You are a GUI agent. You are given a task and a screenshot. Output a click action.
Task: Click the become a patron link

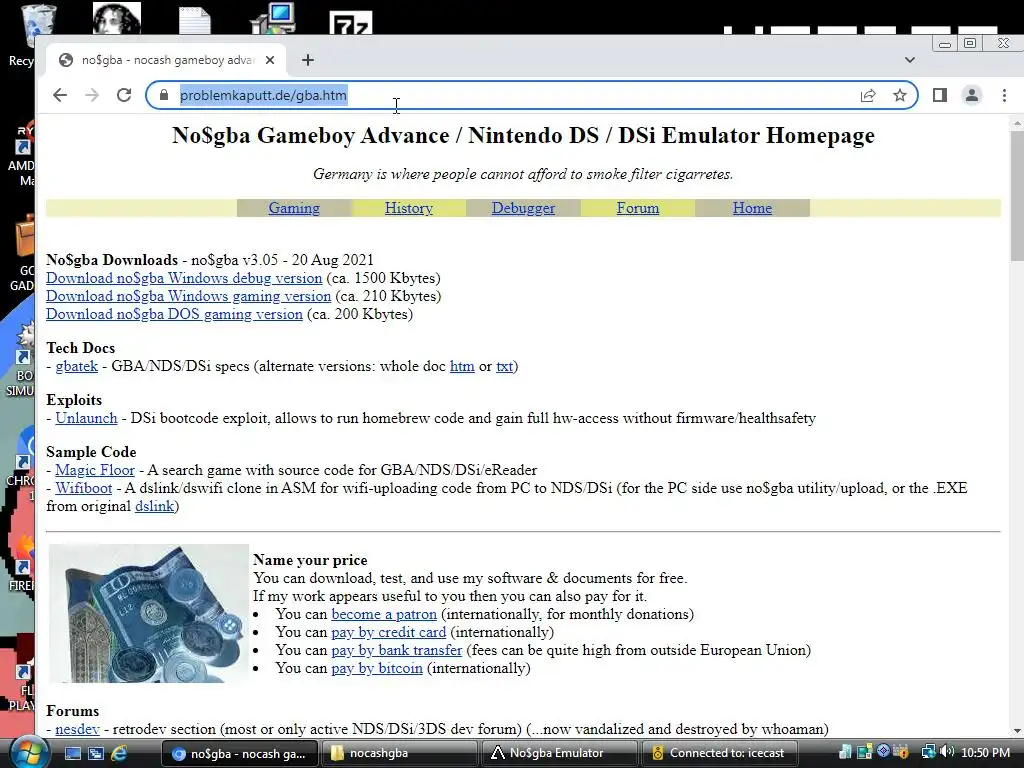384,614
